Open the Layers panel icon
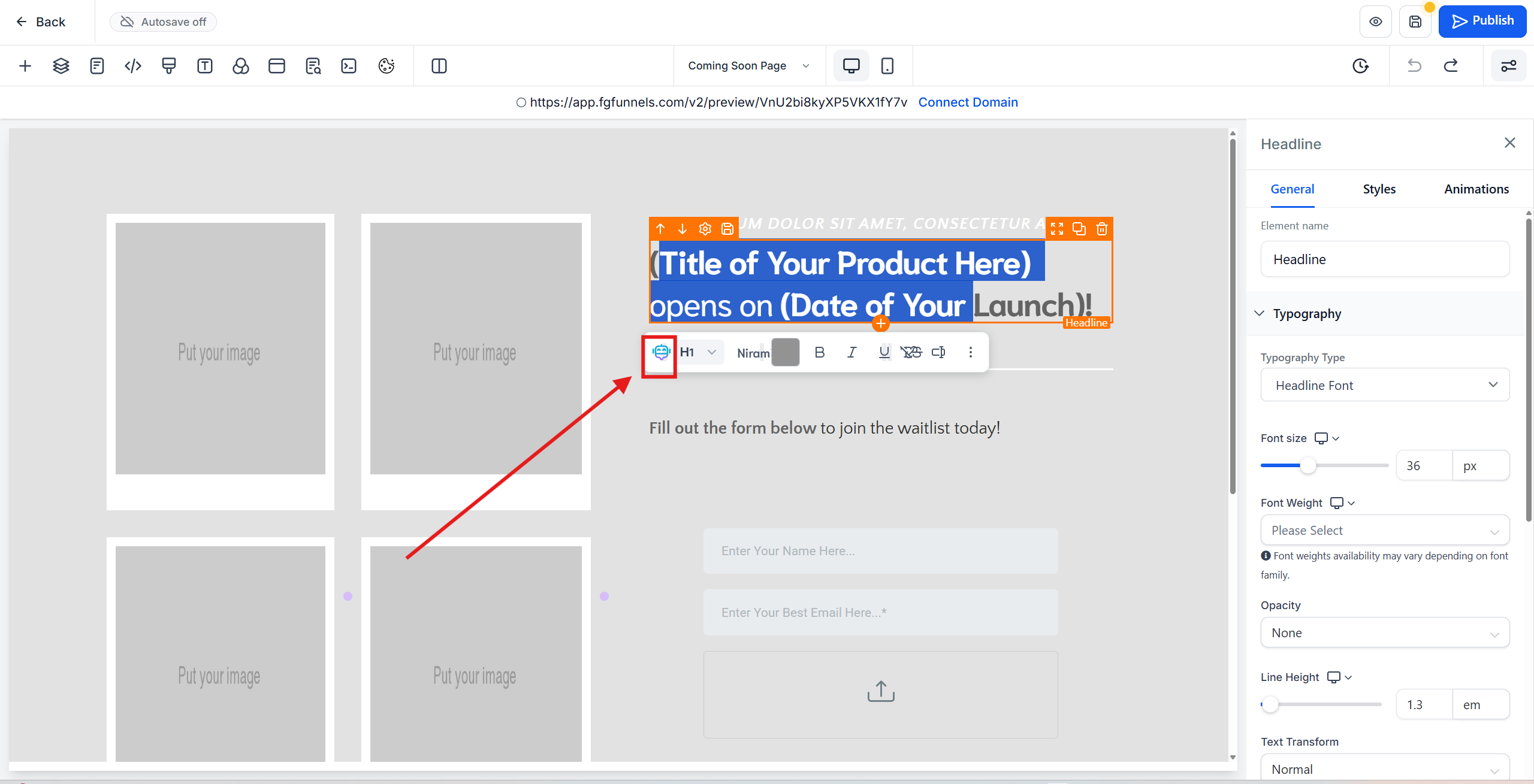This screenshot has height=784, width=1534. pyautogui.click(x=61, y=66)
